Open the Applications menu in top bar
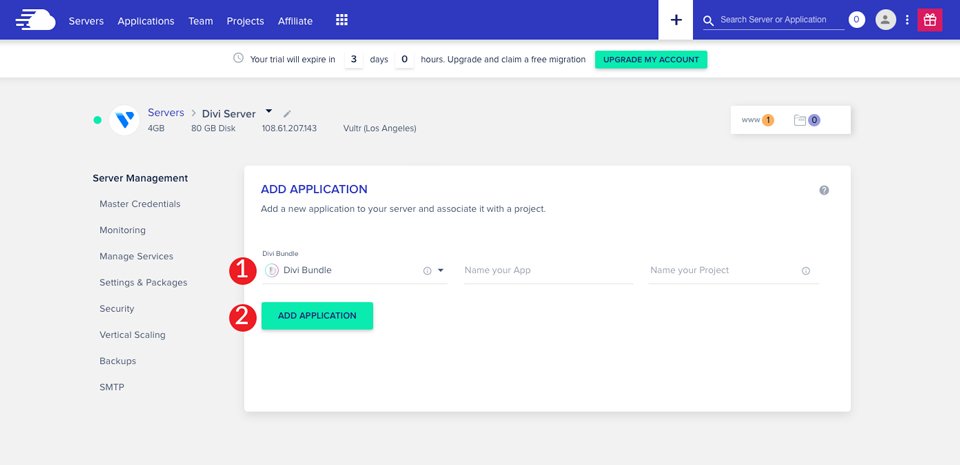960x465 pixels. [x=145, y=21]
